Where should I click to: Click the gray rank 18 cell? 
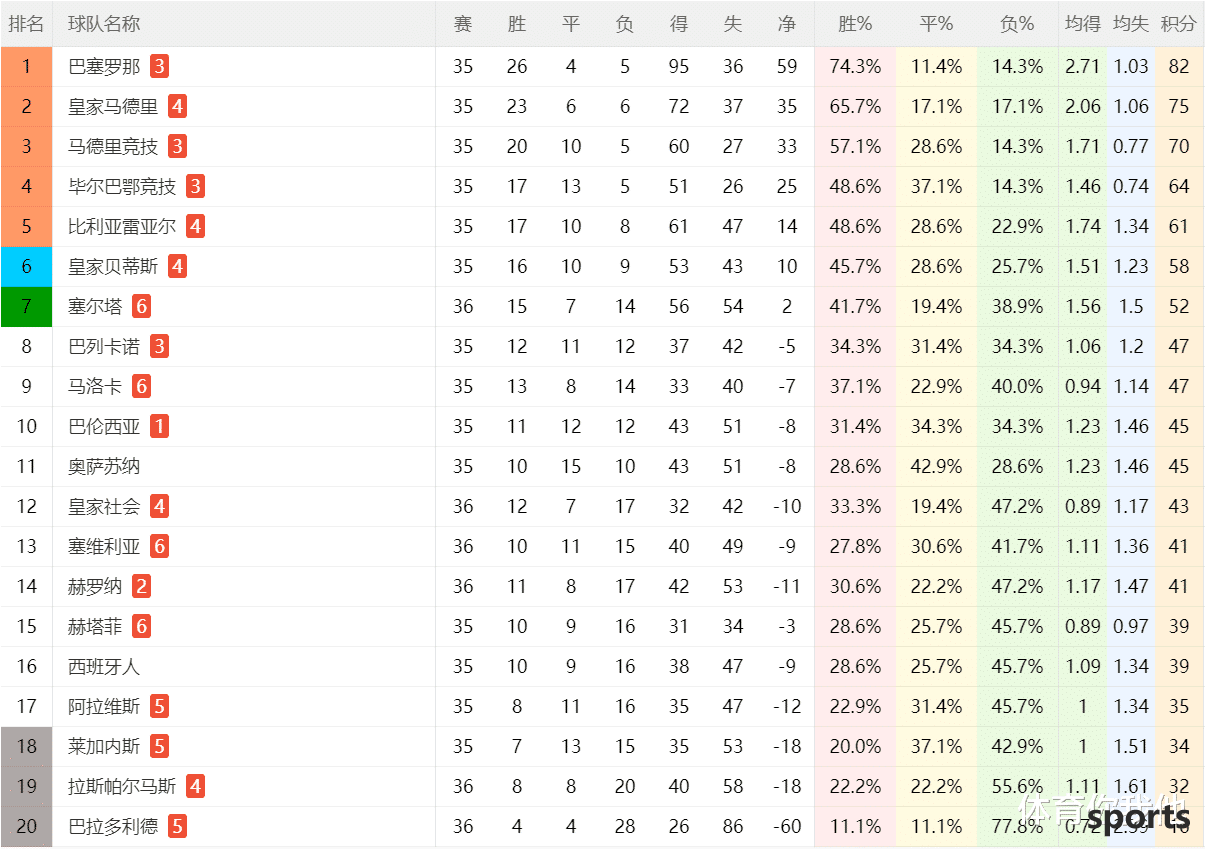27,747
